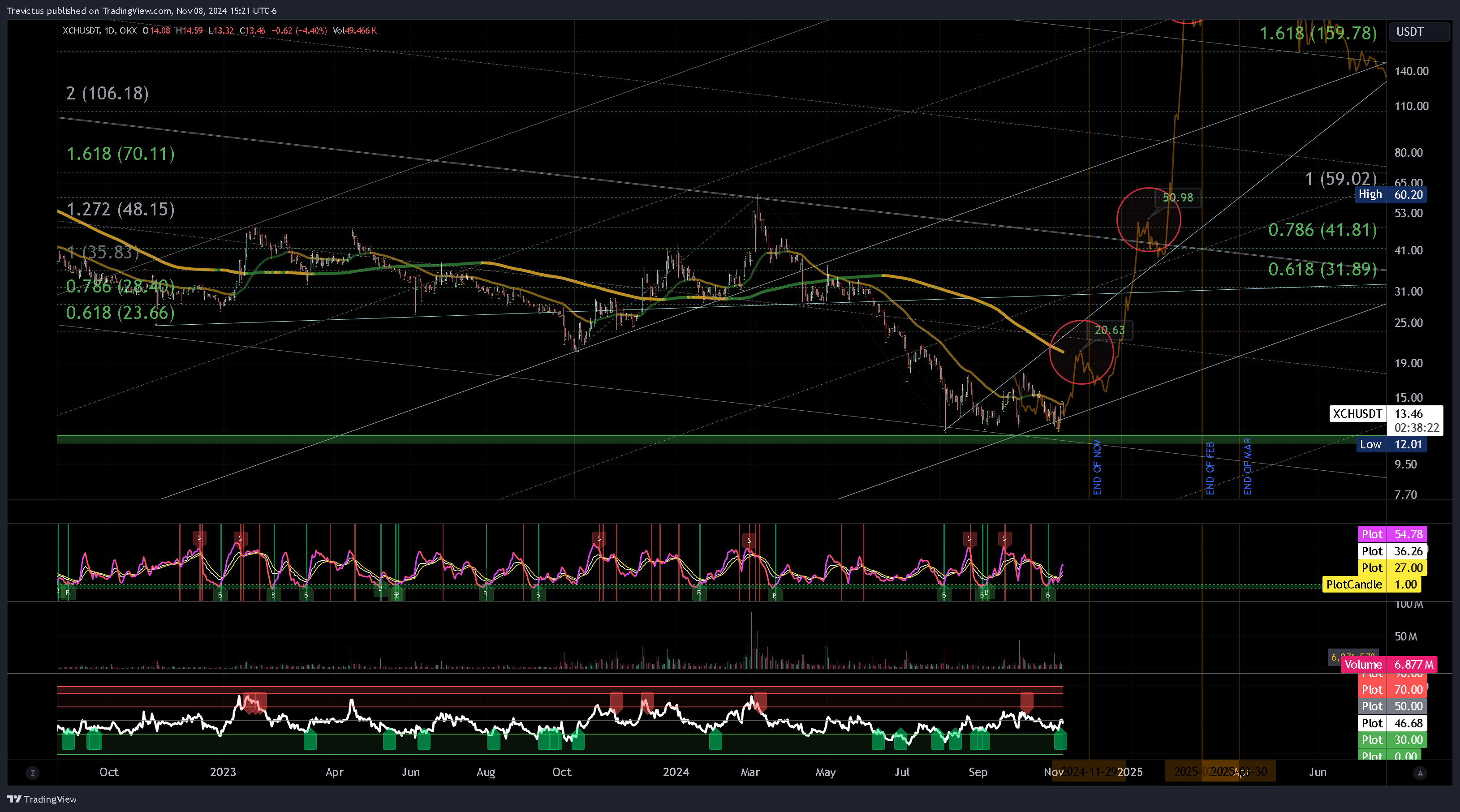
Task: Click the pink Volume 6.877 M label
Action: 1389,665
